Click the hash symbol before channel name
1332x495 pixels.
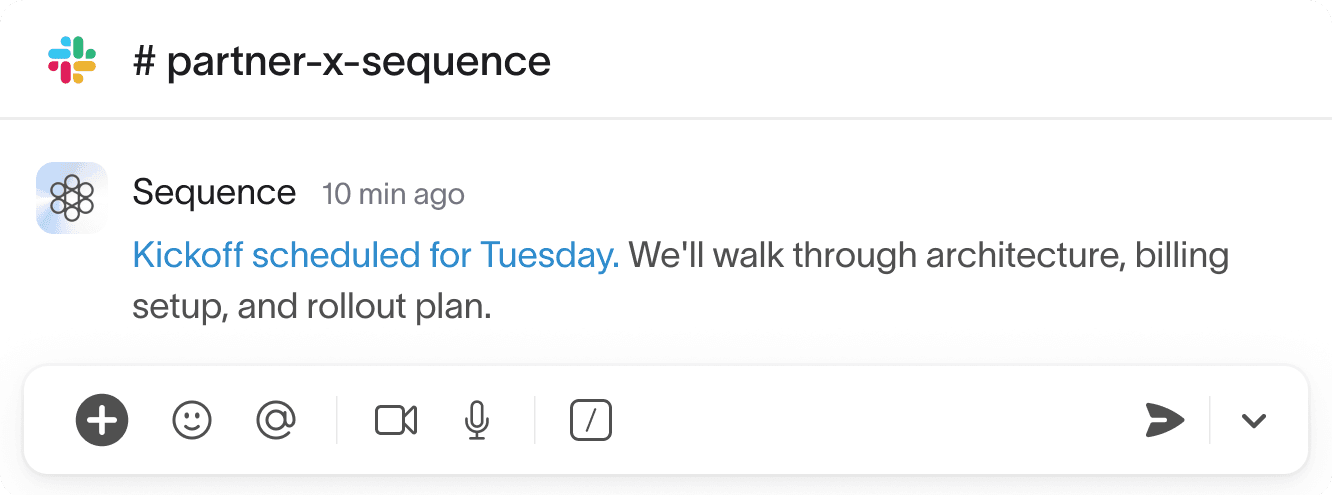144,62
